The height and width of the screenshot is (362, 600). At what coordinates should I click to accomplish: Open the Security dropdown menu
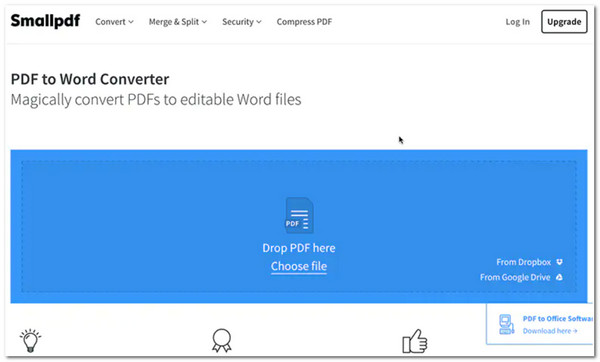242,22
